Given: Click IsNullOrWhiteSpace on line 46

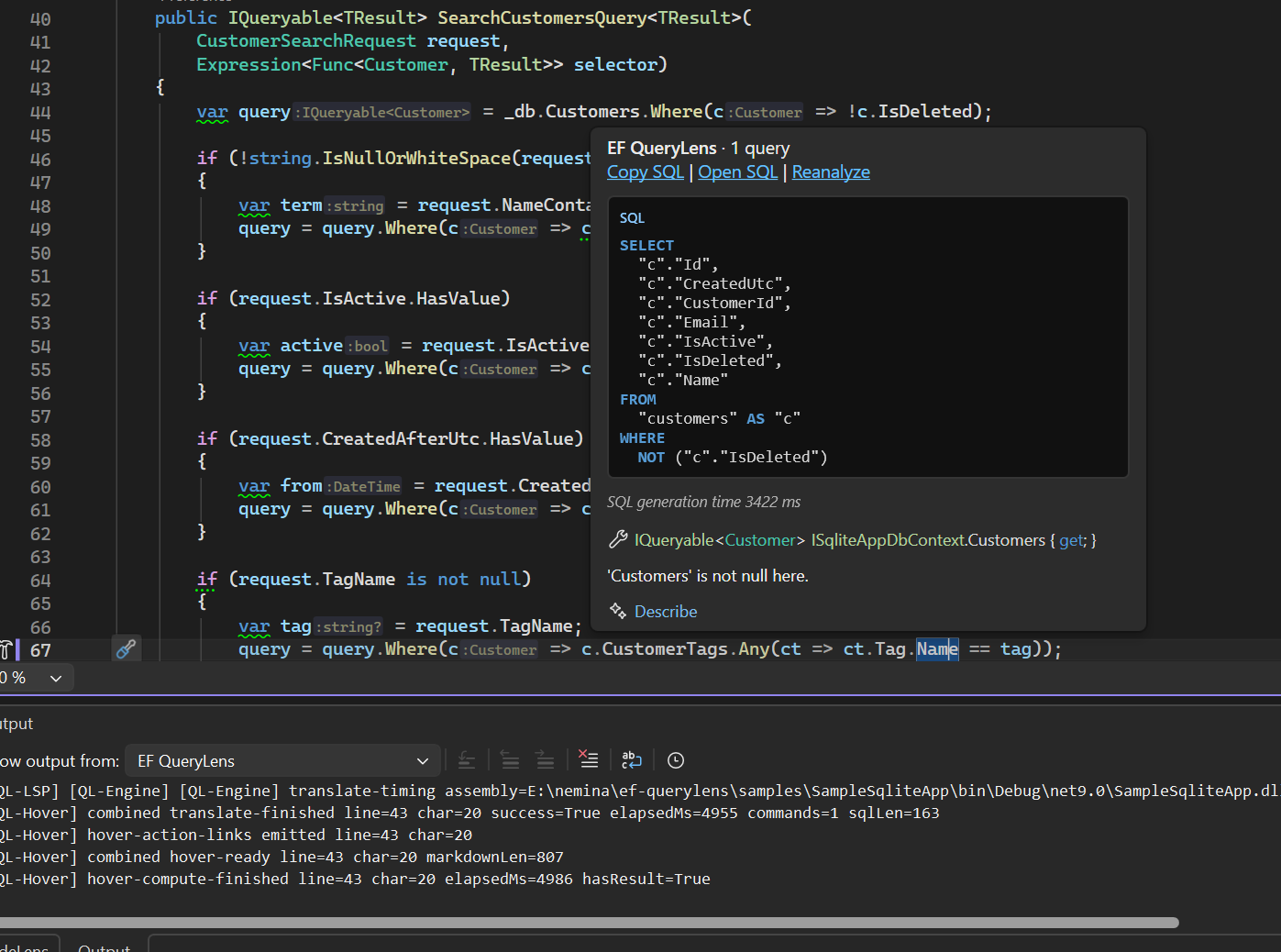Looking at the screenshot, I should click(416, 158).
